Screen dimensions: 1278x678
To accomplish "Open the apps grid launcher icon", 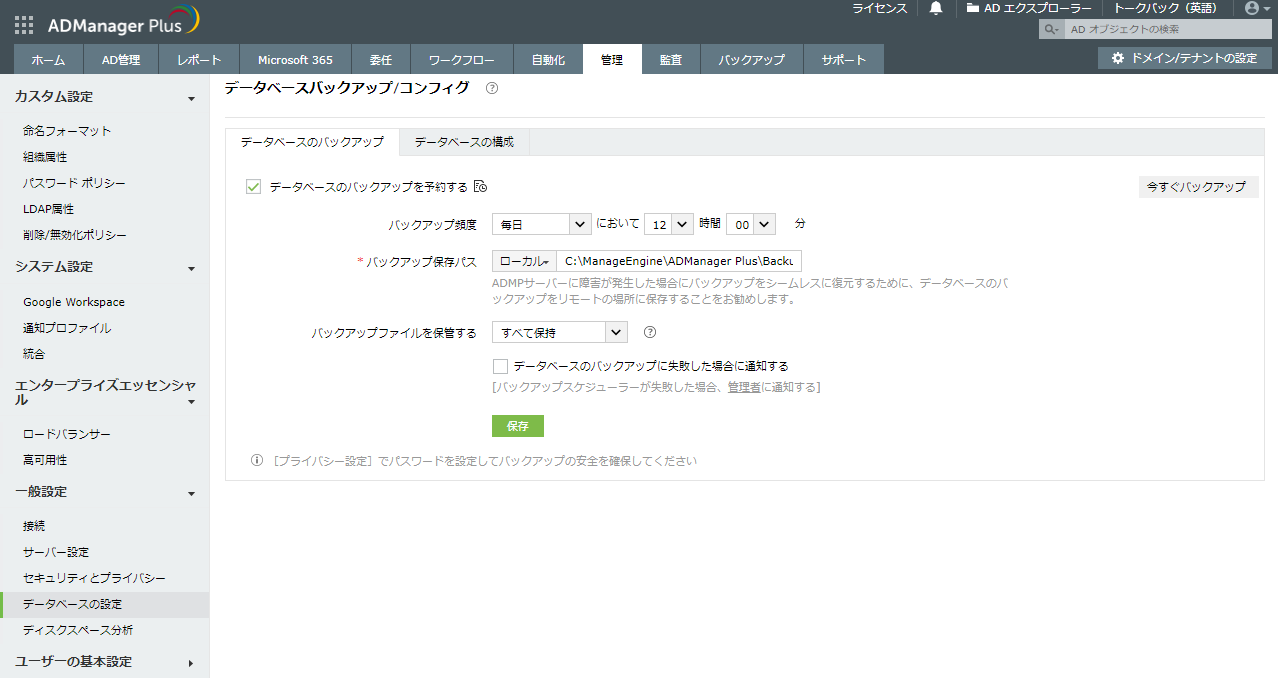I will tap(24, 25).
